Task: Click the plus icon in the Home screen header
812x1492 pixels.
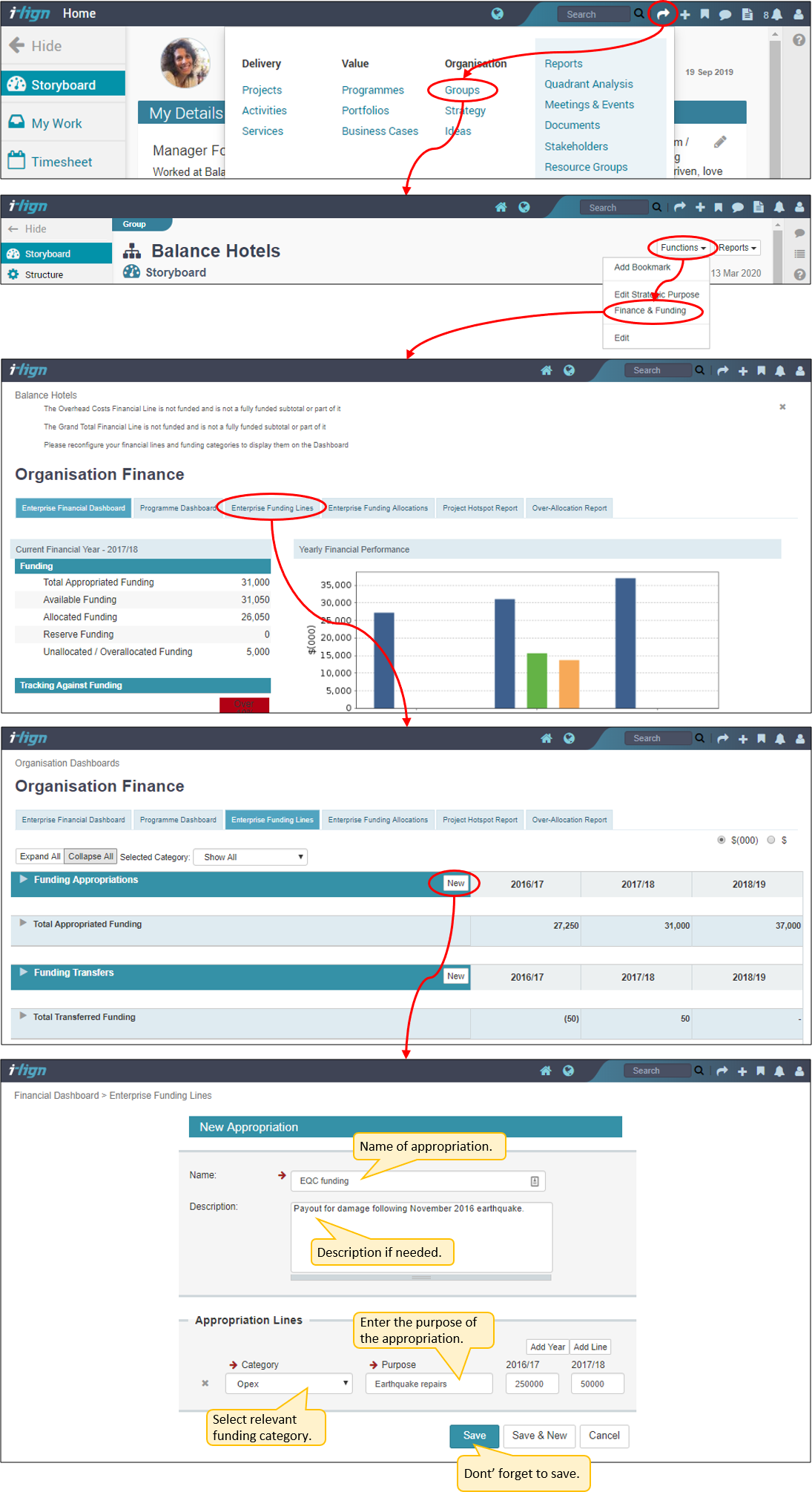Action: point(685,14)
